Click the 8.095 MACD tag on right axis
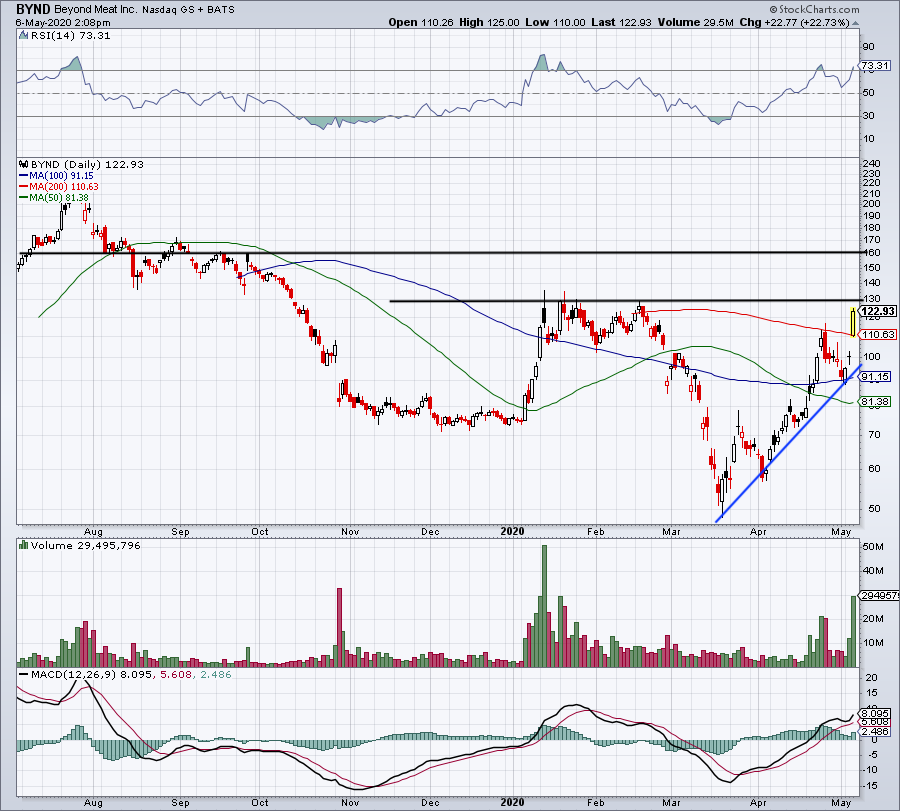The image size is (900, 811). point(875,715)
